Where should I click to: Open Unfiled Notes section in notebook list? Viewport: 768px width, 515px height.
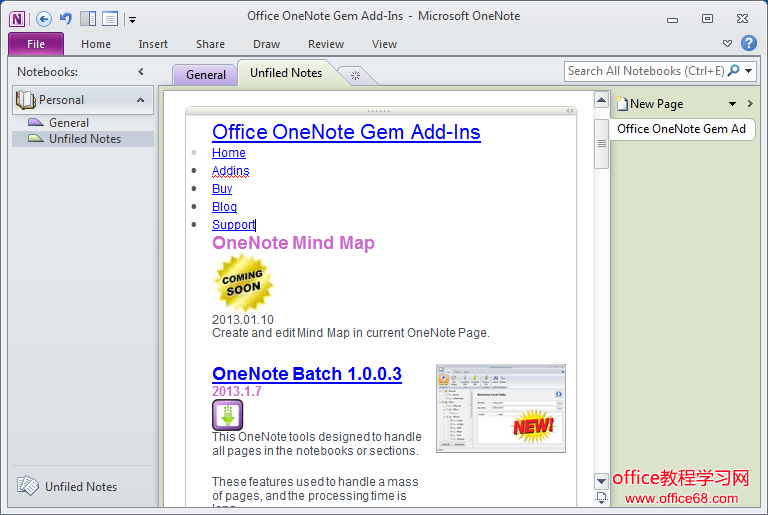point(85,139)
